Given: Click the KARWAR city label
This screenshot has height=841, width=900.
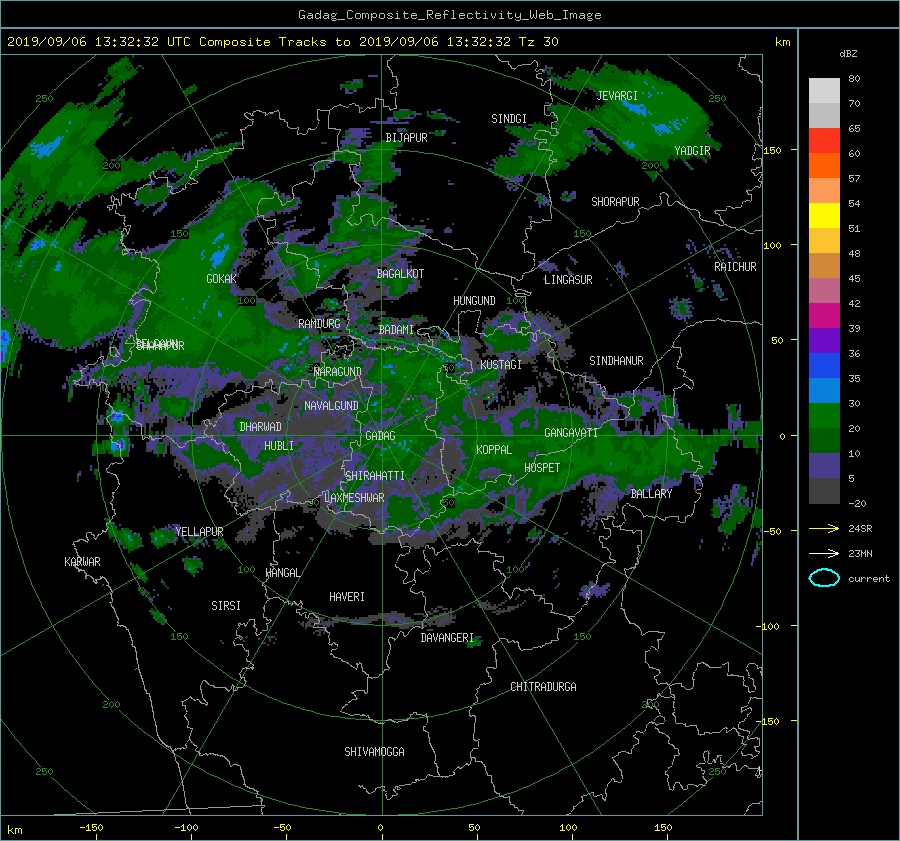Looking at the screenshot, I should pos(82,562).
